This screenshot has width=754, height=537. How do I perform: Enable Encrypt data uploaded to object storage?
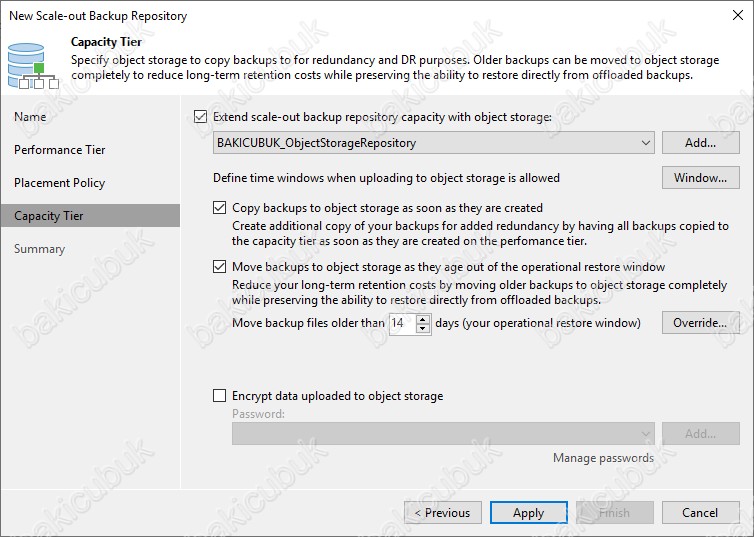coord(219,396)
